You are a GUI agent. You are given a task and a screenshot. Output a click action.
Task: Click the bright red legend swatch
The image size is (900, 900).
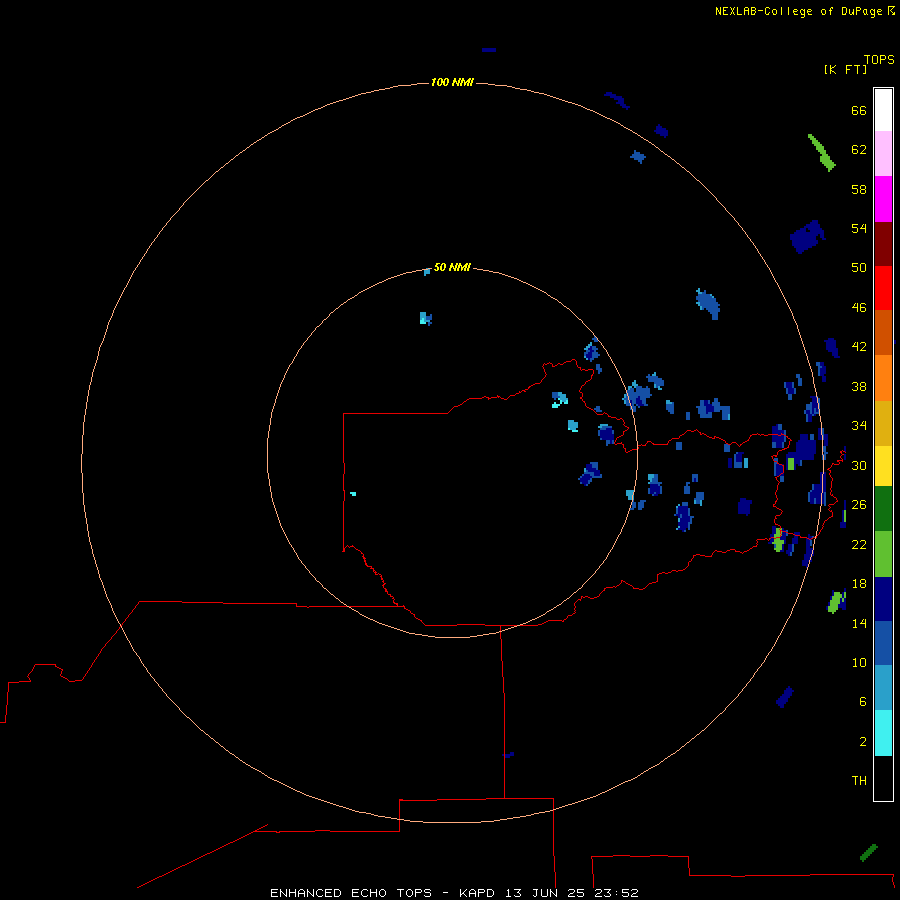click(883, 288)
